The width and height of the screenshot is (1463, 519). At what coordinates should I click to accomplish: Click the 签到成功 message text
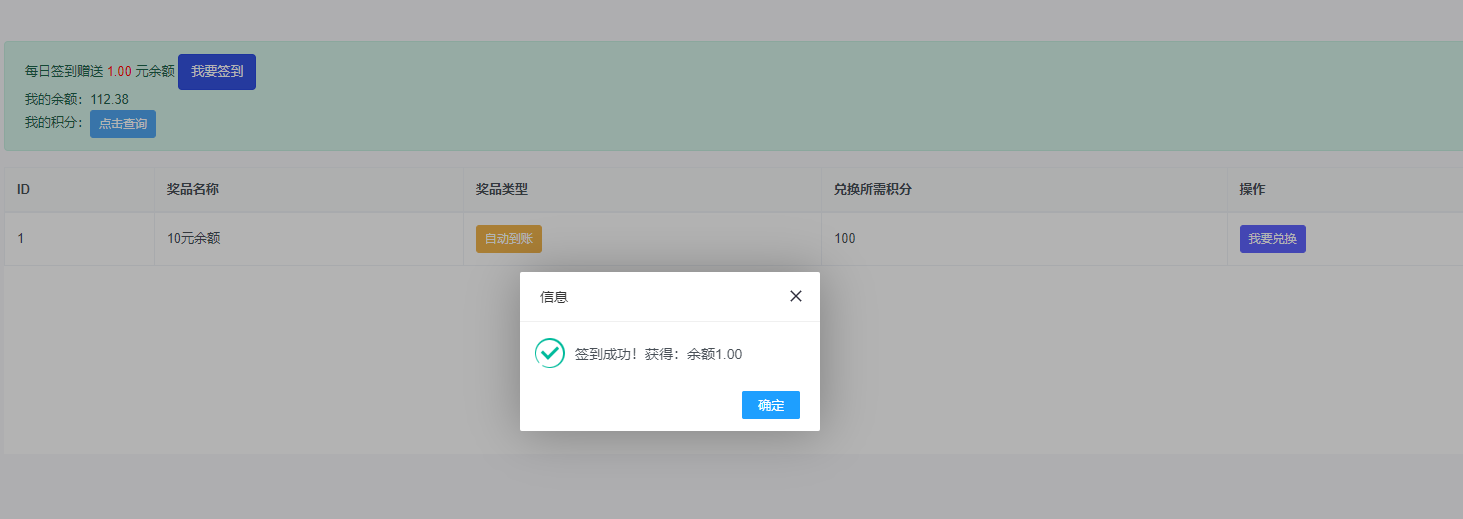point(658,354)
